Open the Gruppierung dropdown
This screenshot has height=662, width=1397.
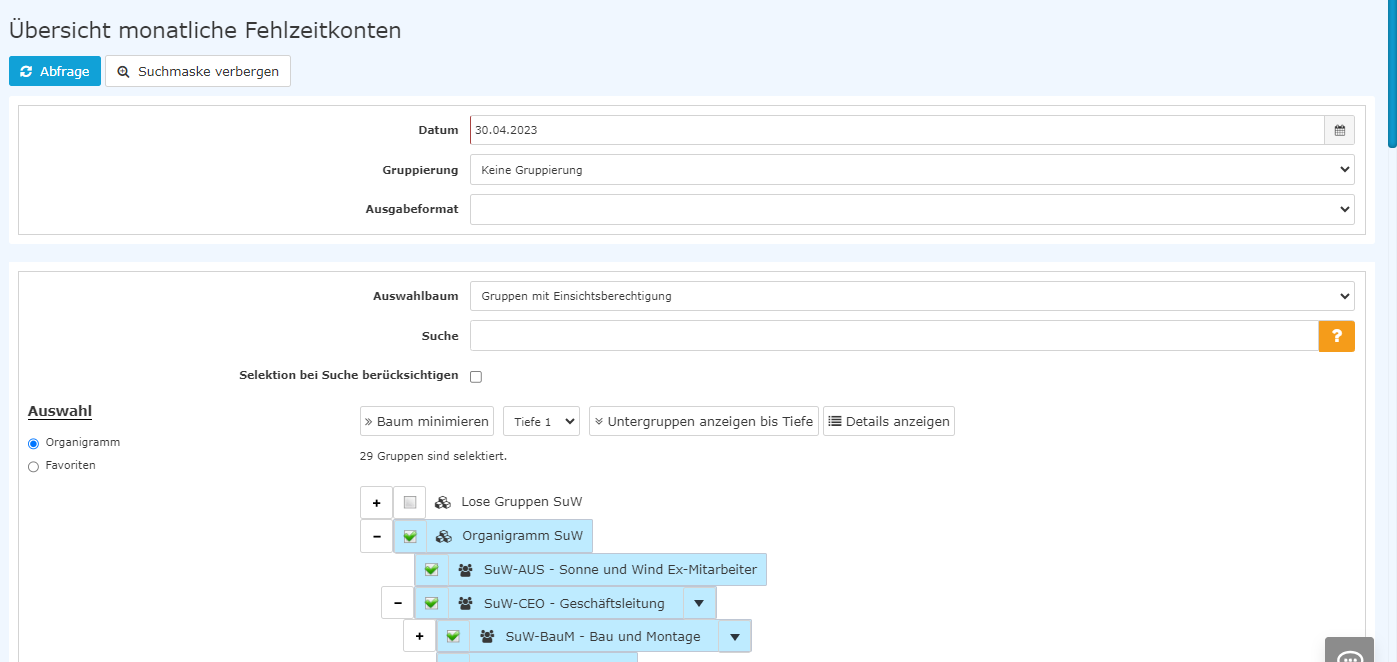[911, 170]
